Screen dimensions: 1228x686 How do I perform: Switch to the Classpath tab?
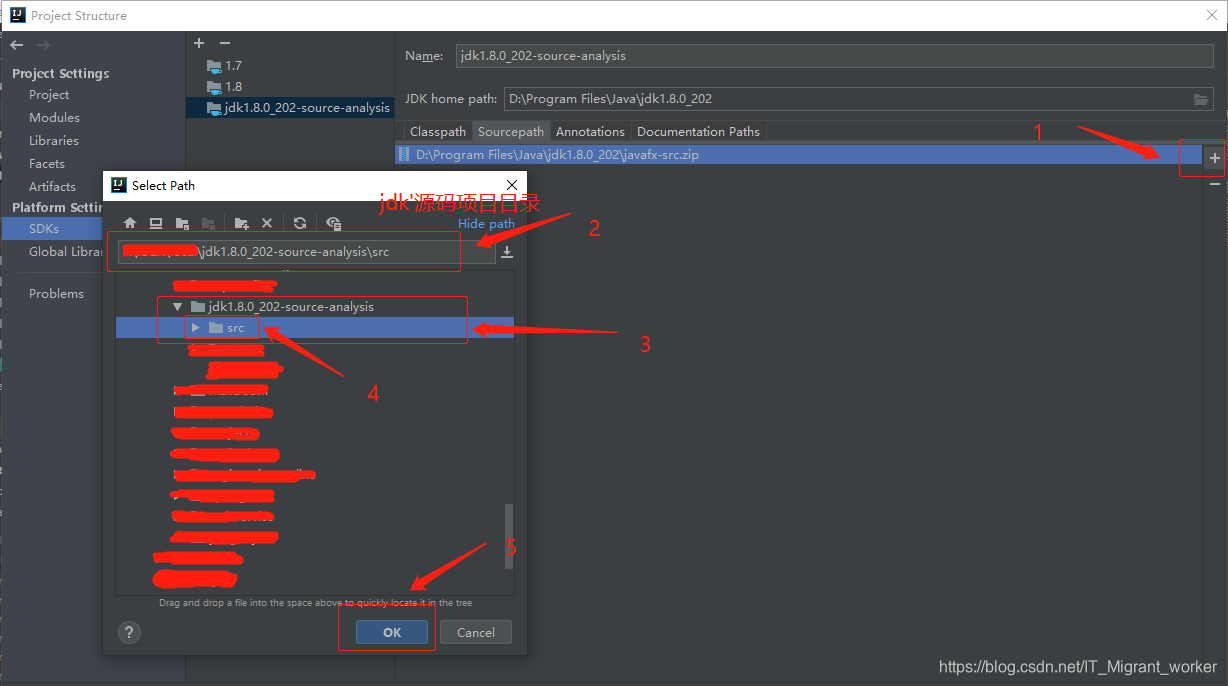(438, 132)
